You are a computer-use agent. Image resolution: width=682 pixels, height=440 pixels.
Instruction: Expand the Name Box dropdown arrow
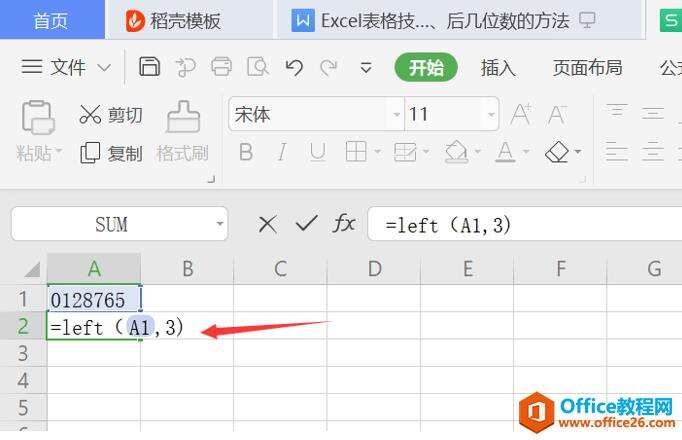click(x=220, y=224)
